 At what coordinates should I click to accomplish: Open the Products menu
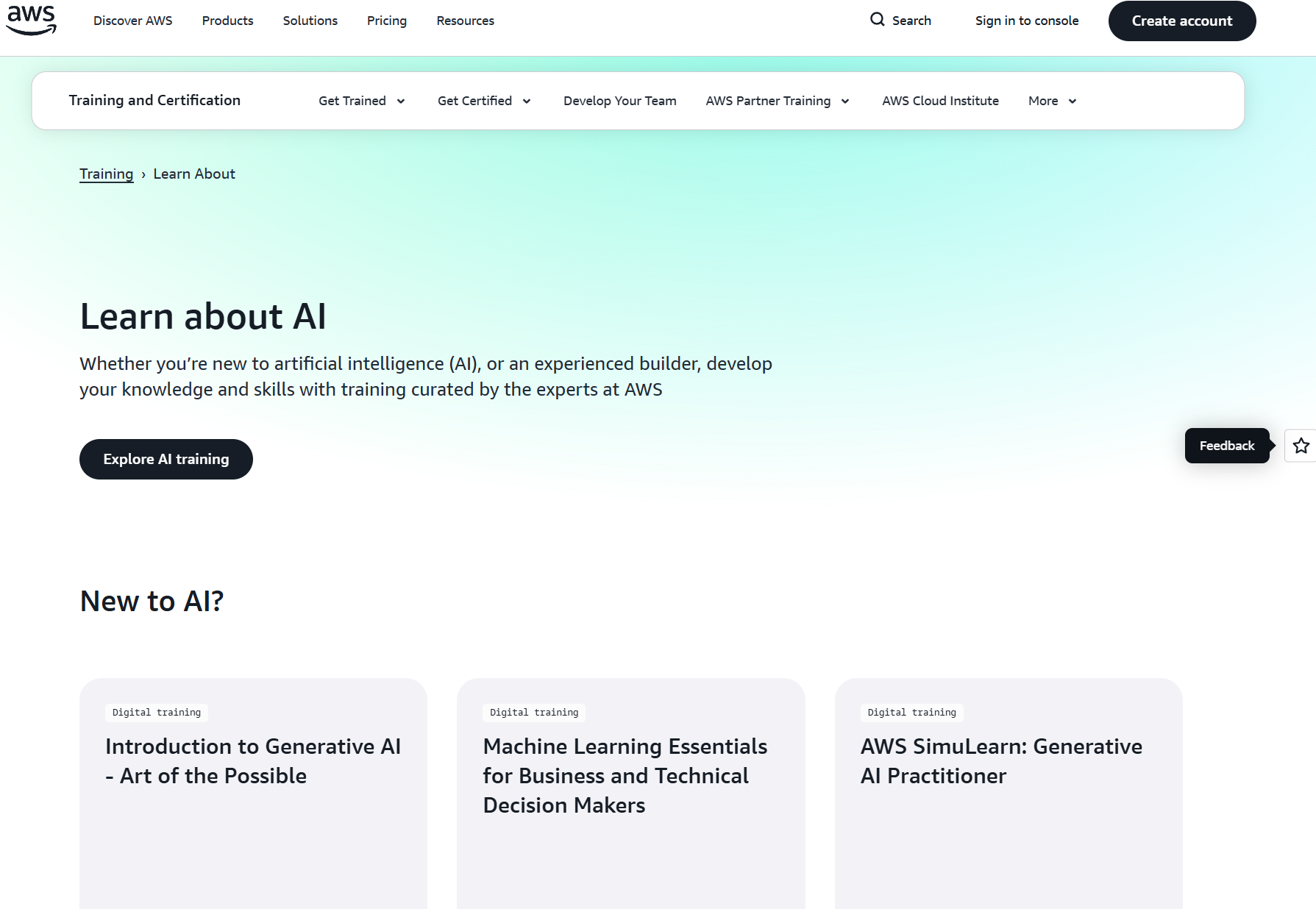(227, 21)
